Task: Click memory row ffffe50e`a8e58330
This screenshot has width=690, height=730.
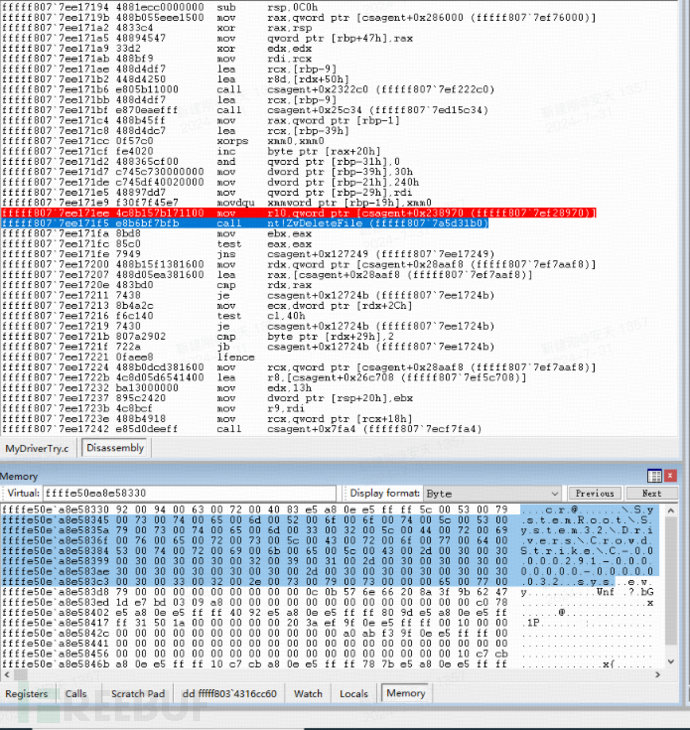Action: (x=327, y=509)
